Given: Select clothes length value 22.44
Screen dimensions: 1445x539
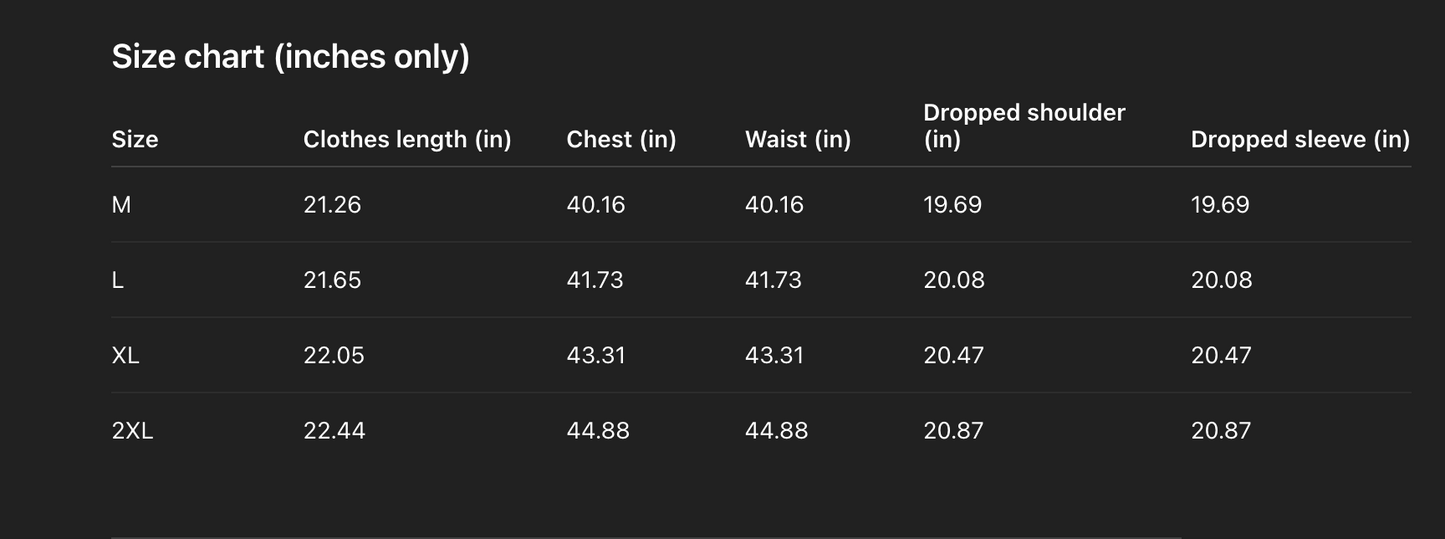Looking at the screenshot, I should pyautogui.click(x=334, y=431).
